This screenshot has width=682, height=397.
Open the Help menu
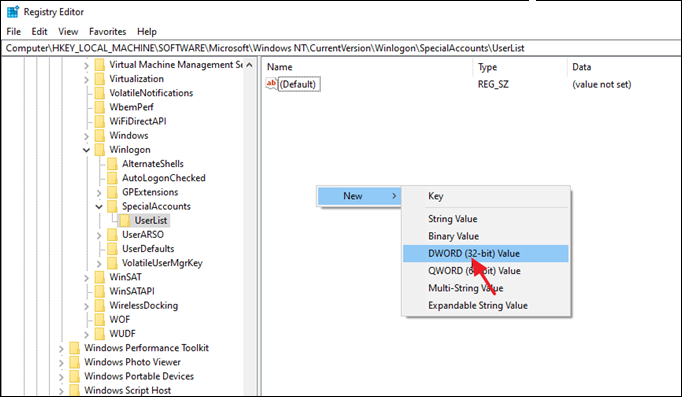(147, 32)
